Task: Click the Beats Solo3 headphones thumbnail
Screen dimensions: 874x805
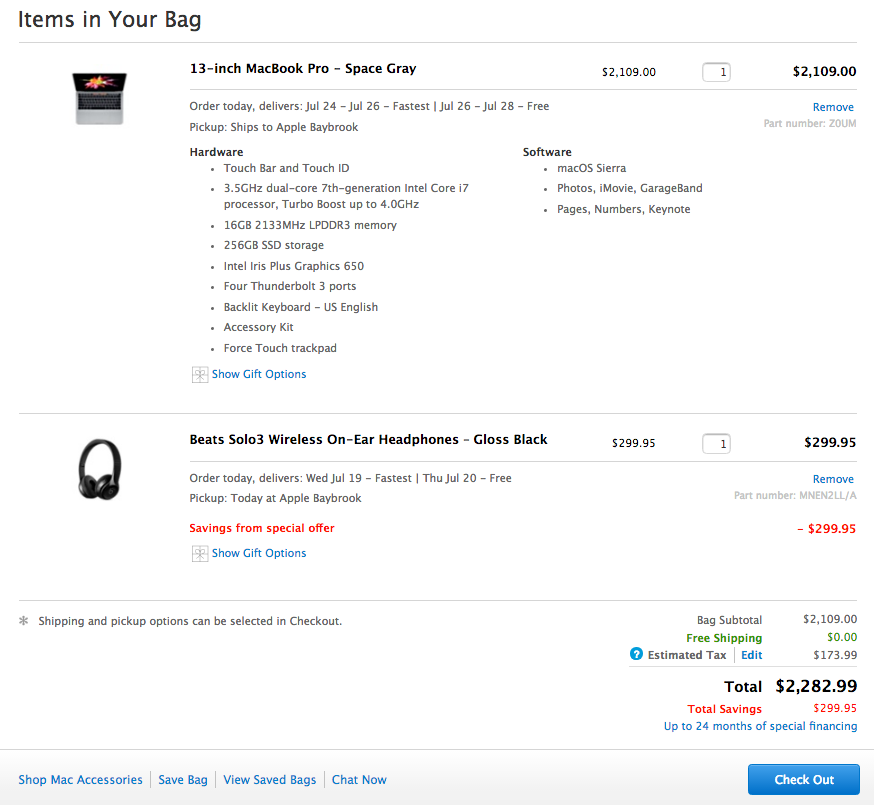Action: 99,469
